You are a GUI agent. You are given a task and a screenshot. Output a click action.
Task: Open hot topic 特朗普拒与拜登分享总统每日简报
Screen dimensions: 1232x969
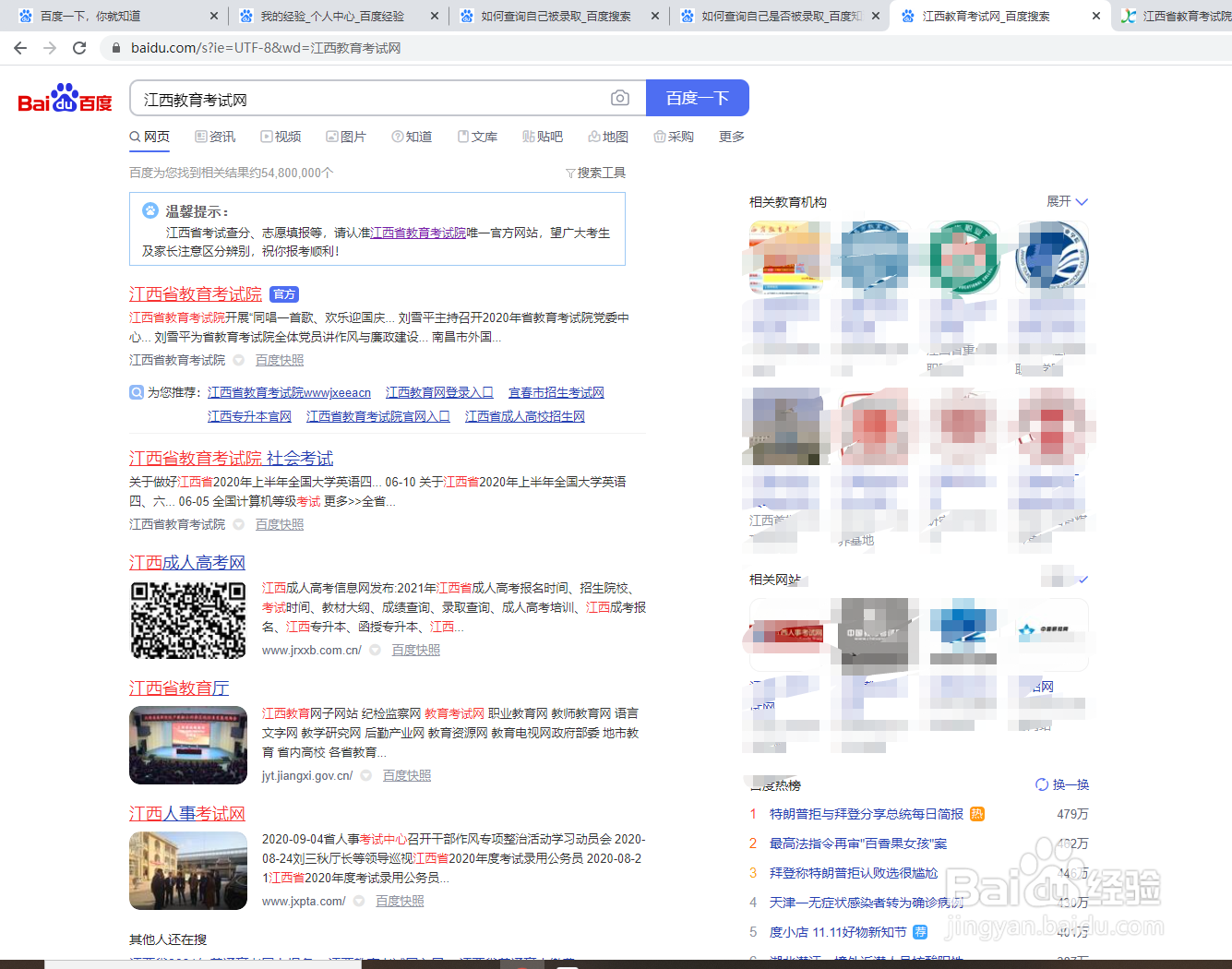pyautogui.click(x=867, y=814)
